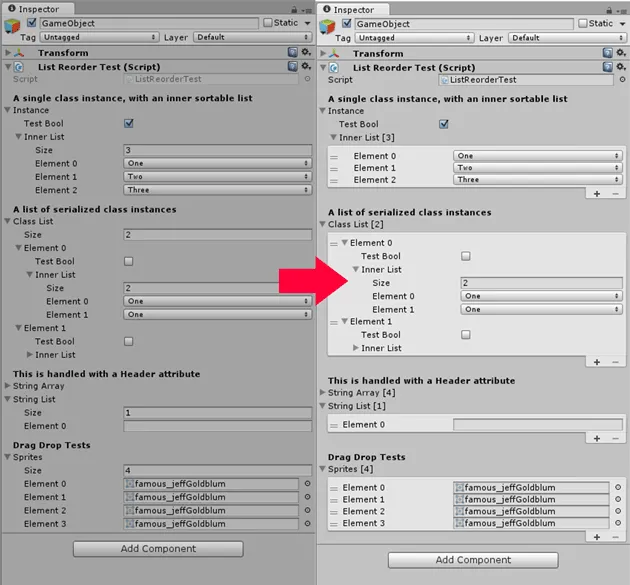630x585 pixels.
Task: Grab drag handle of right Sprites Element 2
Action: coord(334,512)
